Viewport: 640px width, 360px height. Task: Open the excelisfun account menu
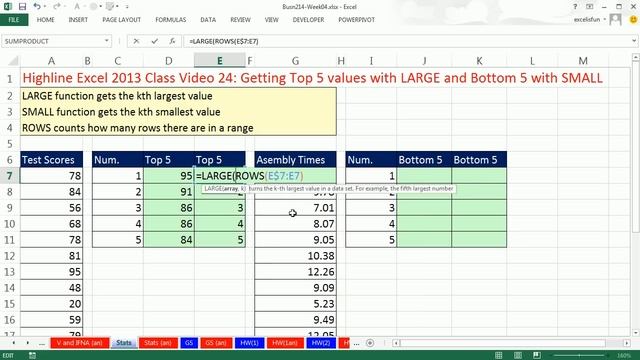[589, 19]
